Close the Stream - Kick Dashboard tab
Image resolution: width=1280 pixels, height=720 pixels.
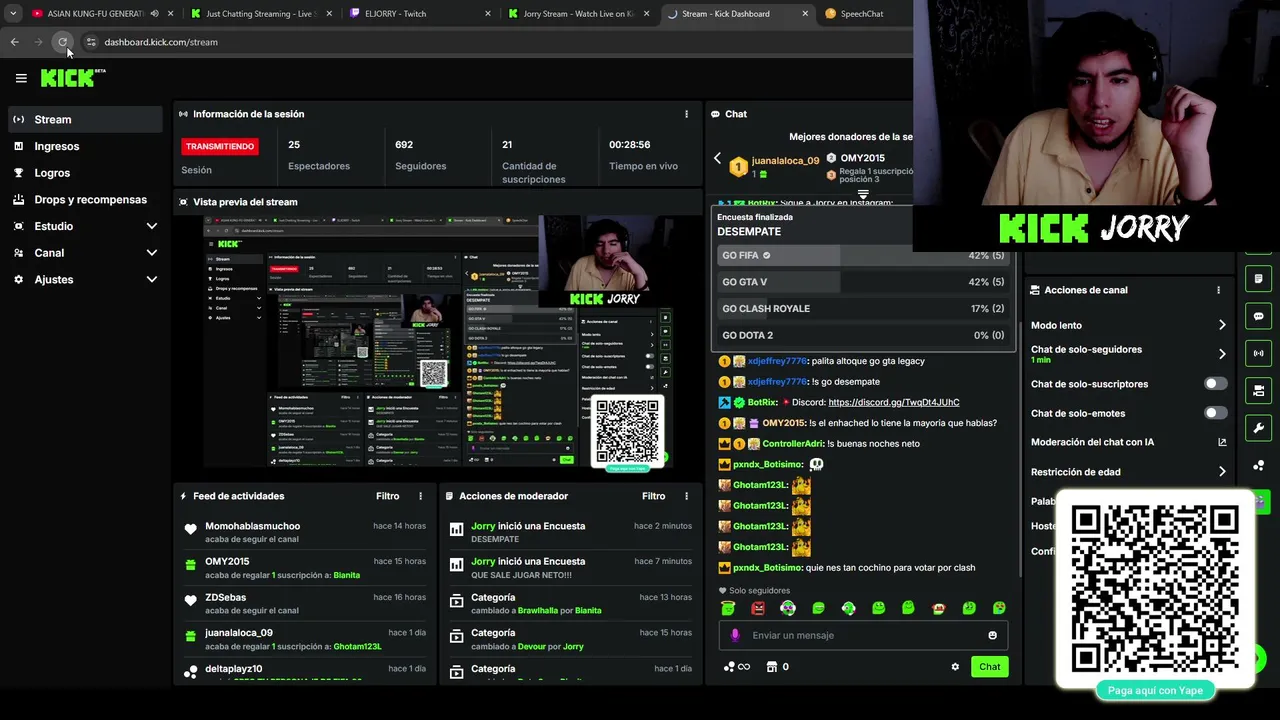click(805, 14)
